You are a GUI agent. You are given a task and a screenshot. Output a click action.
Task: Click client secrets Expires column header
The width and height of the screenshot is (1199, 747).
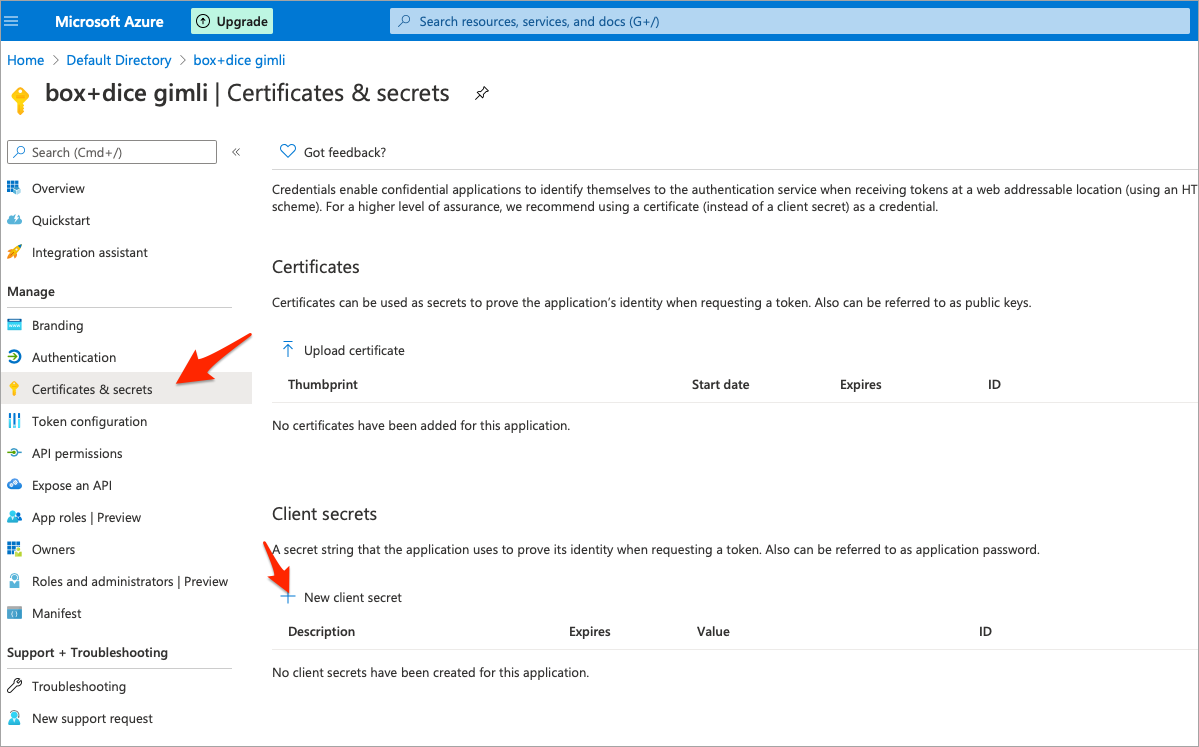pos(590,632)
